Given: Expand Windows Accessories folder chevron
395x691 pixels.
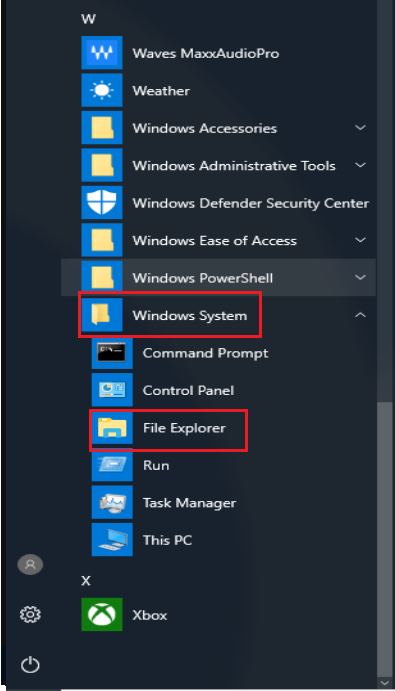Looking at the screenshot, I should tap(361, 128).
